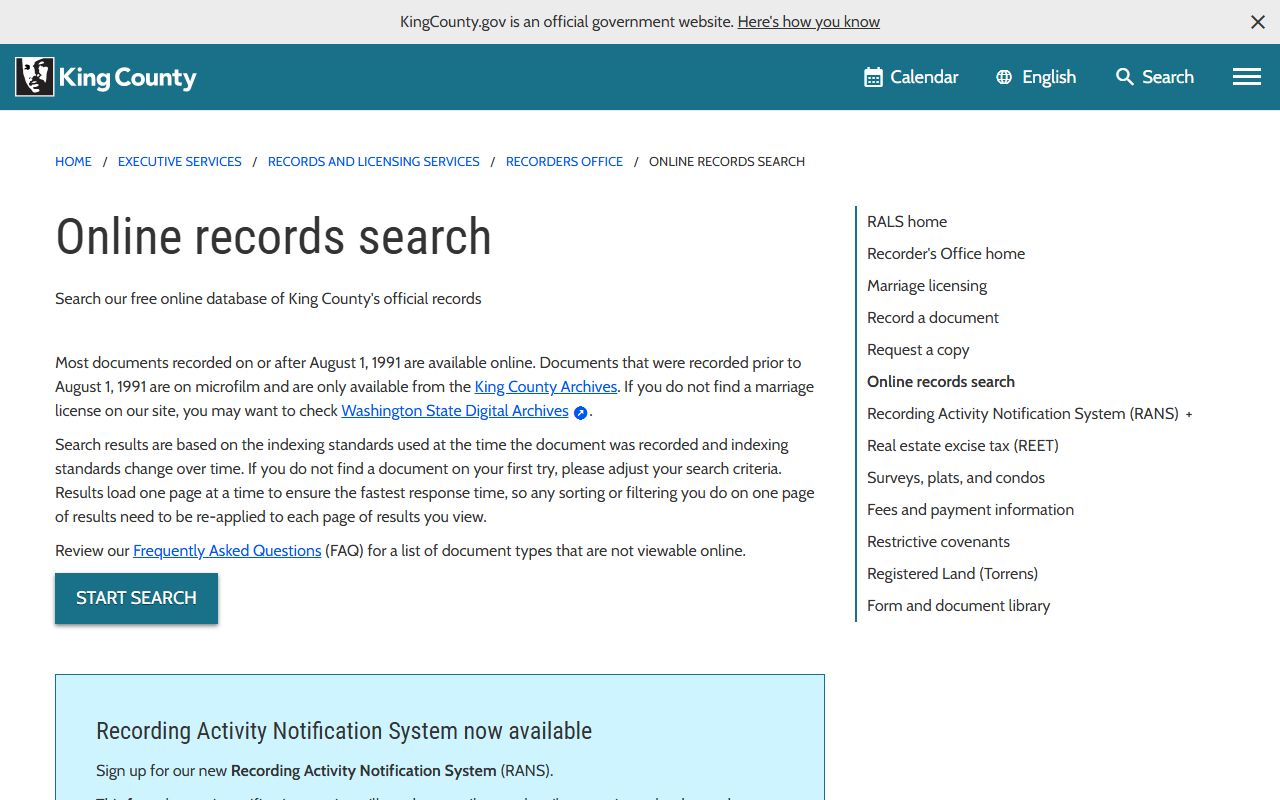Screen dimensions: 1280x800
Task: Click the King County logo
Action: click(x=106, y=77)
